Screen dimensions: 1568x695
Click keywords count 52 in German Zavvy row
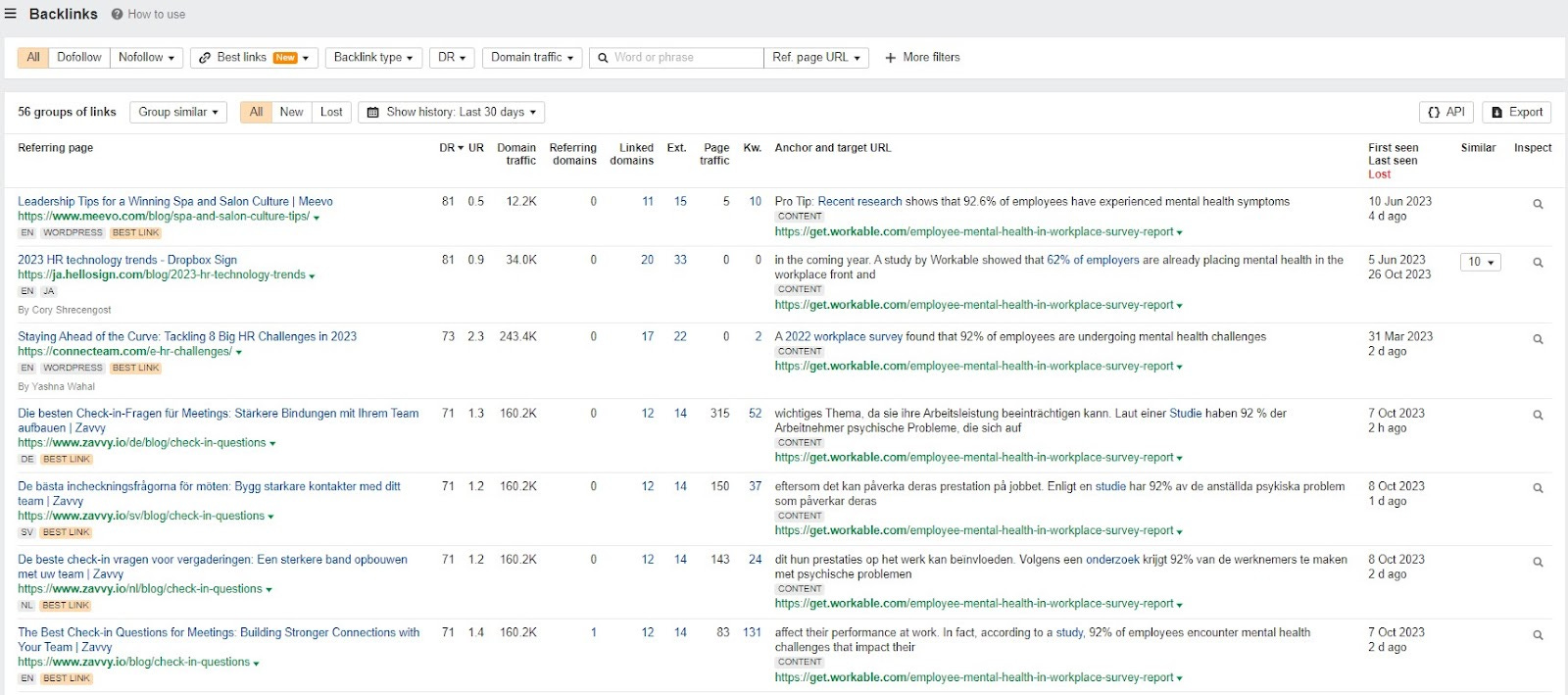pyautogui.click(x=755, y=414)
